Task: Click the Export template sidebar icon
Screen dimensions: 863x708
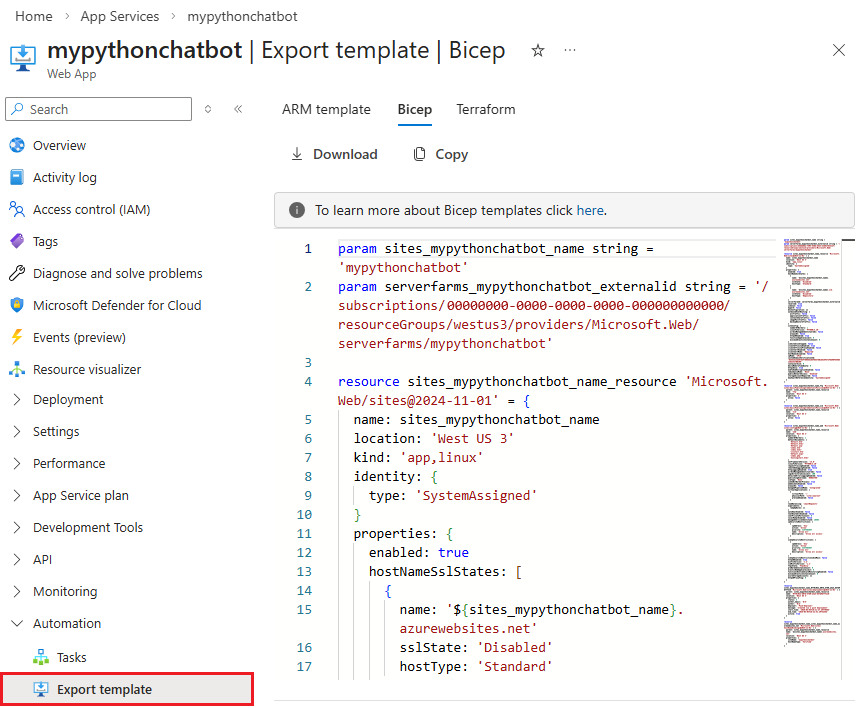Action: 41,689
